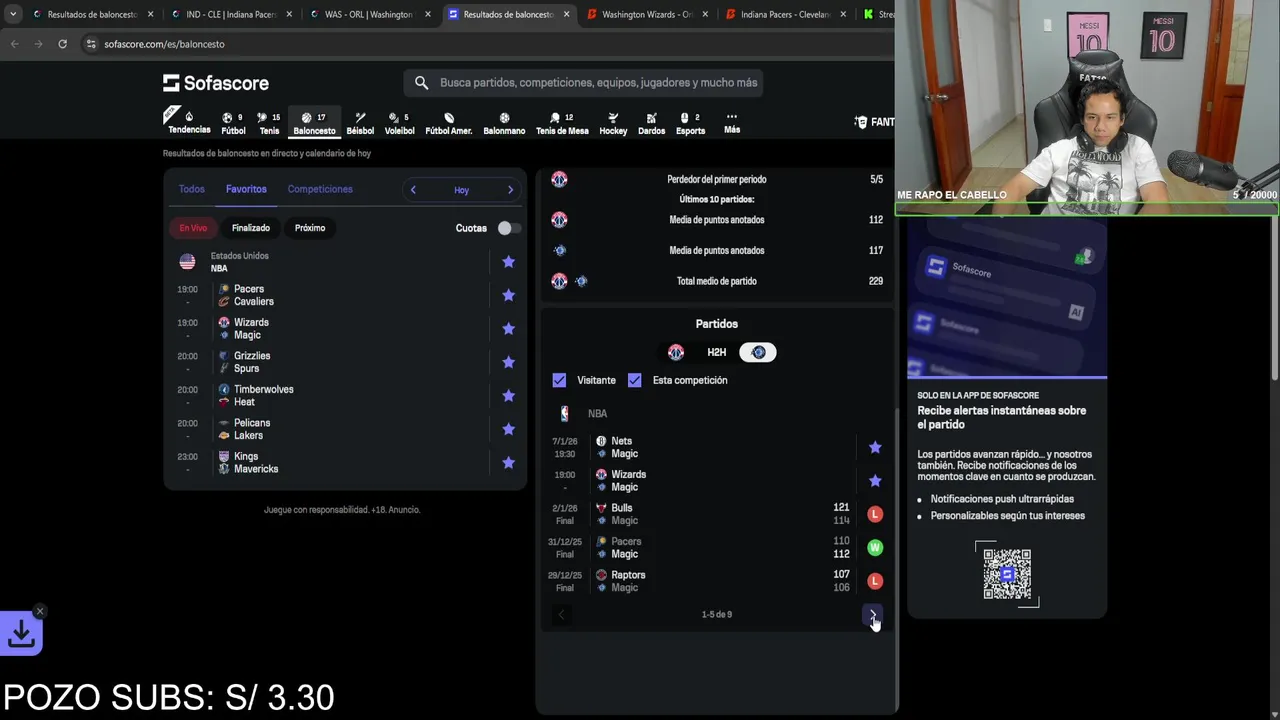Select Magic logo in Partidos switcher

click(758, 352)
